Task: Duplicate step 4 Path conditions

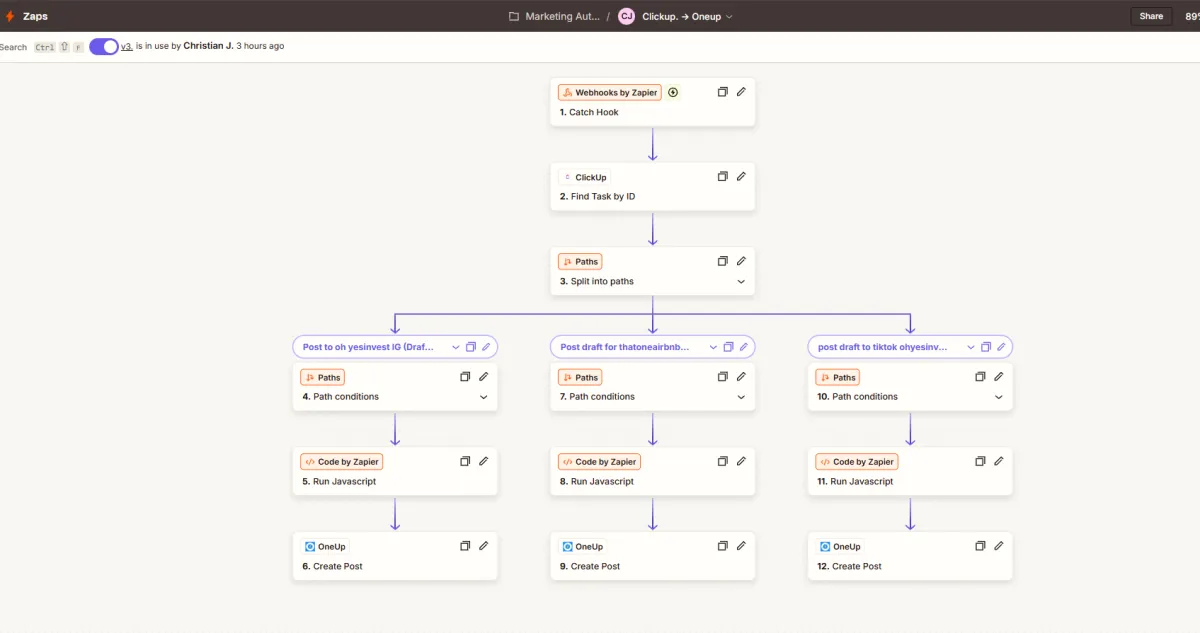Action: (465, 377)
